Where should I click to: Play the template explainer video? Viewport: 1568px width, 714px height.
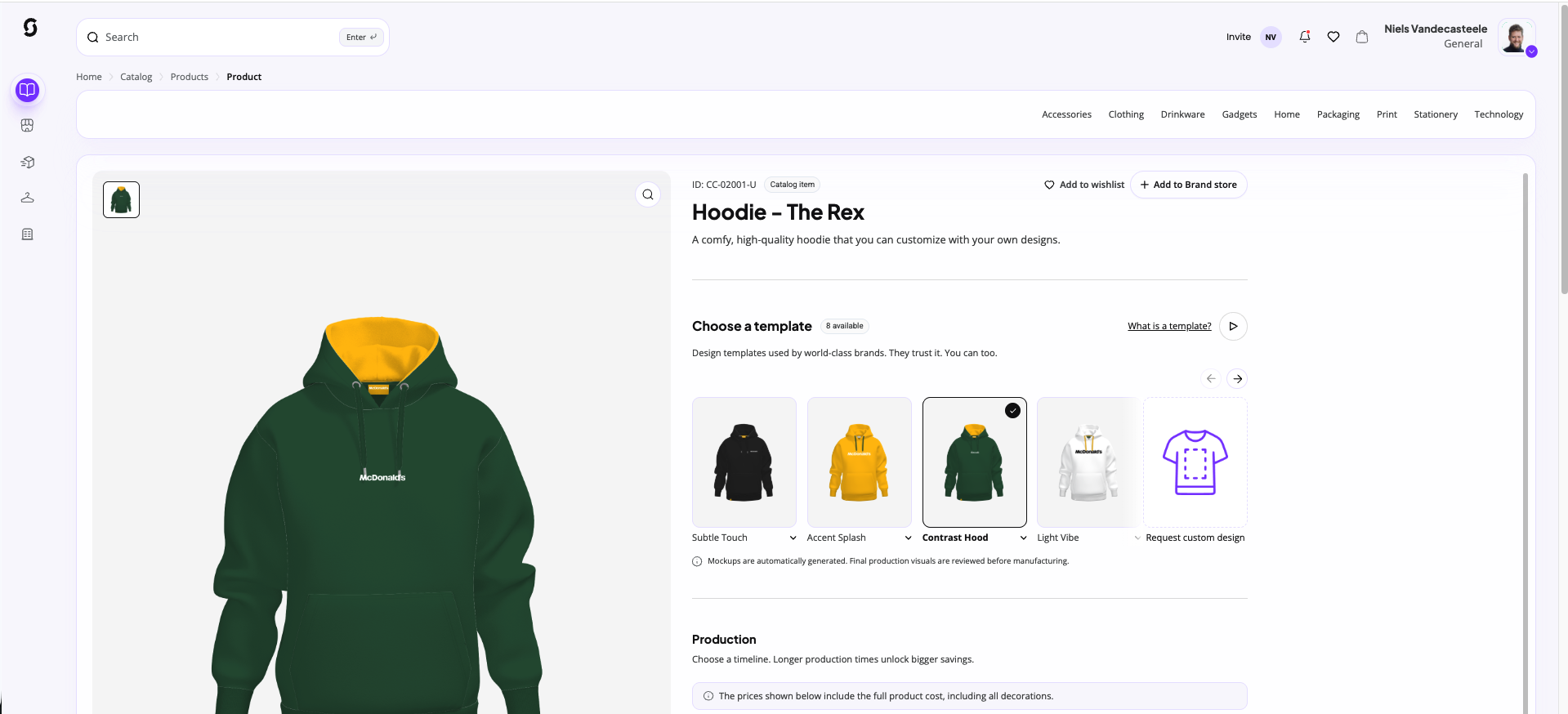(x=1233, y=326)
